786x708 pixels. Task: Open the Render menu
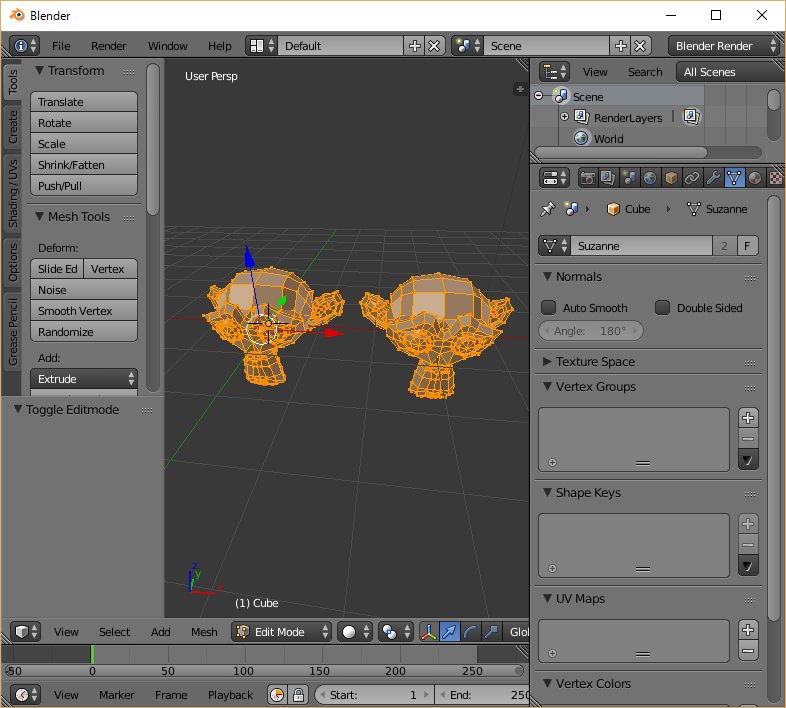tap(108, 46)
